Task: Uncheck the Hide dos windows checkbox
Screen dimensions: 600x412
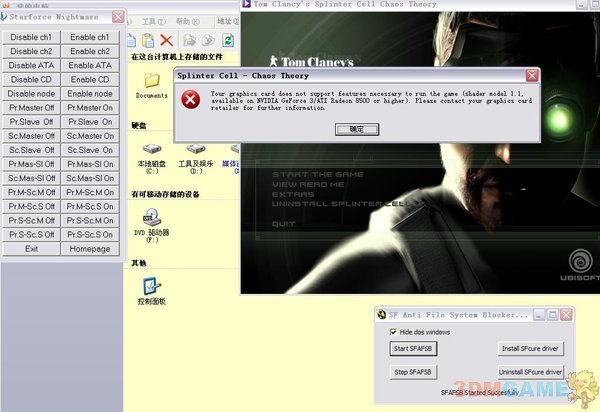Action: [392, 331]
